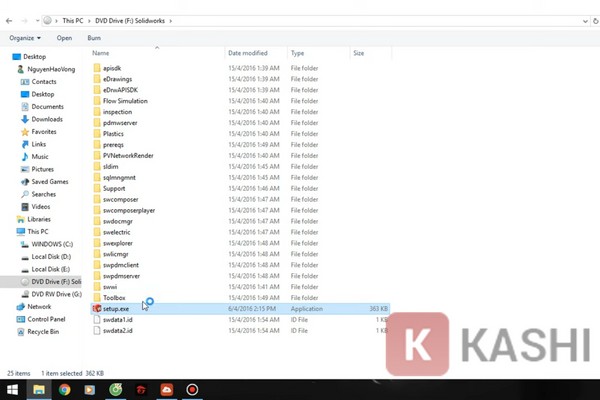Image resolution: width=600 pixels, height=400 pixels.
Task: Open NguyenHaoVong user folder in sidebar
Action: tap(51, 69)
